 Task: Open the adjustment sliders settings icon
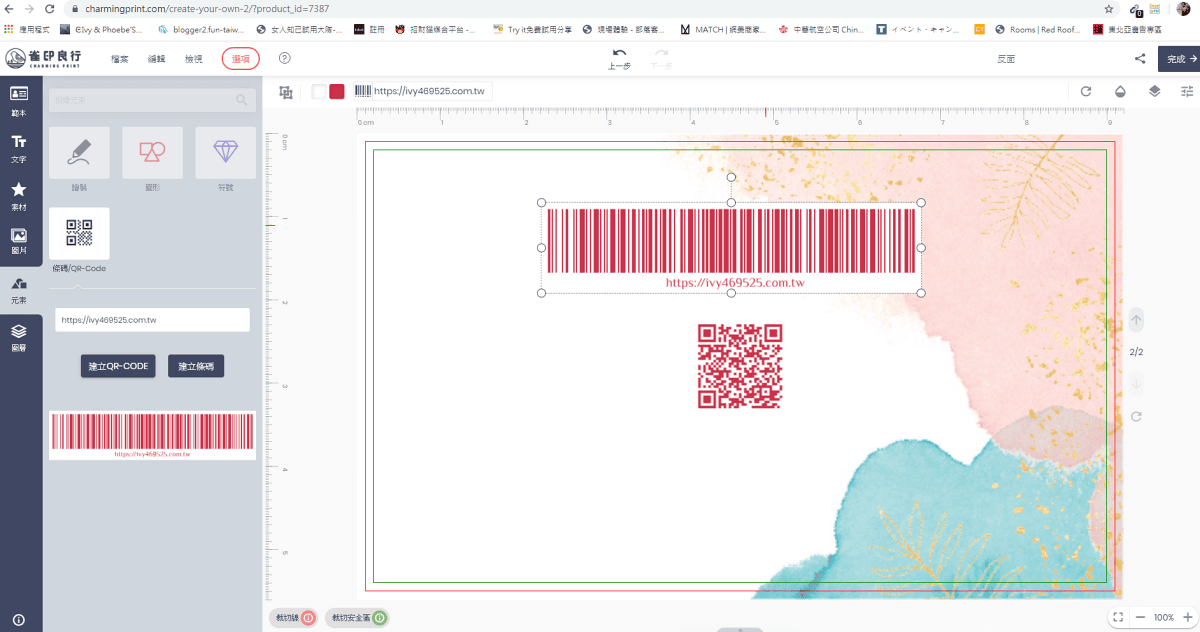tap(1187, 91)
